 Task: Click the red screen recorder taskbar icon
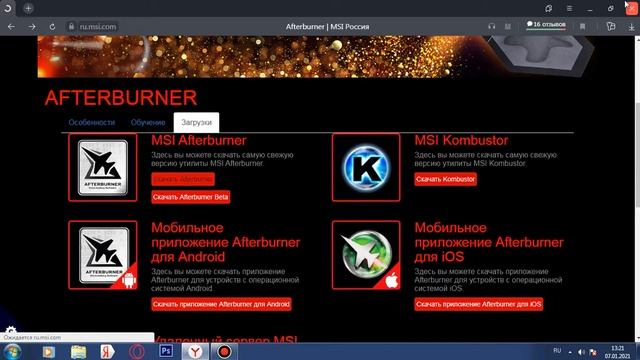[x=224, y=352]
